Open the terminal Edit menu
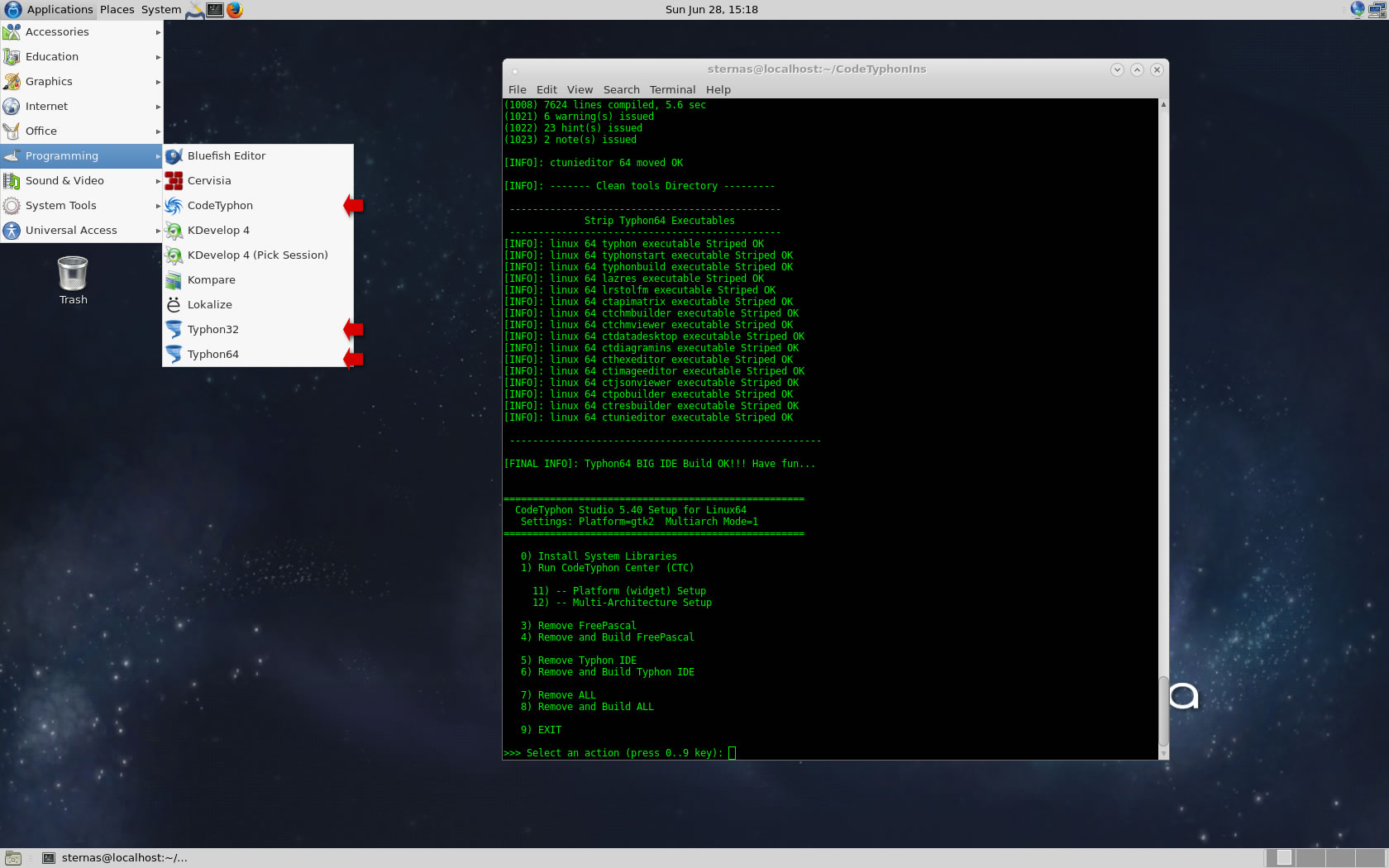The width and height of the screenshot is (1389, 868). click(547, 89)
